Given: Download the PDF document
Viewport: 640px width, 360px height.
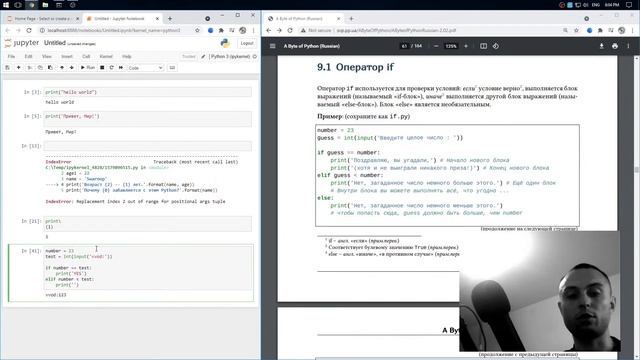Looking at the screenshot, I should (x=601, y=46).
